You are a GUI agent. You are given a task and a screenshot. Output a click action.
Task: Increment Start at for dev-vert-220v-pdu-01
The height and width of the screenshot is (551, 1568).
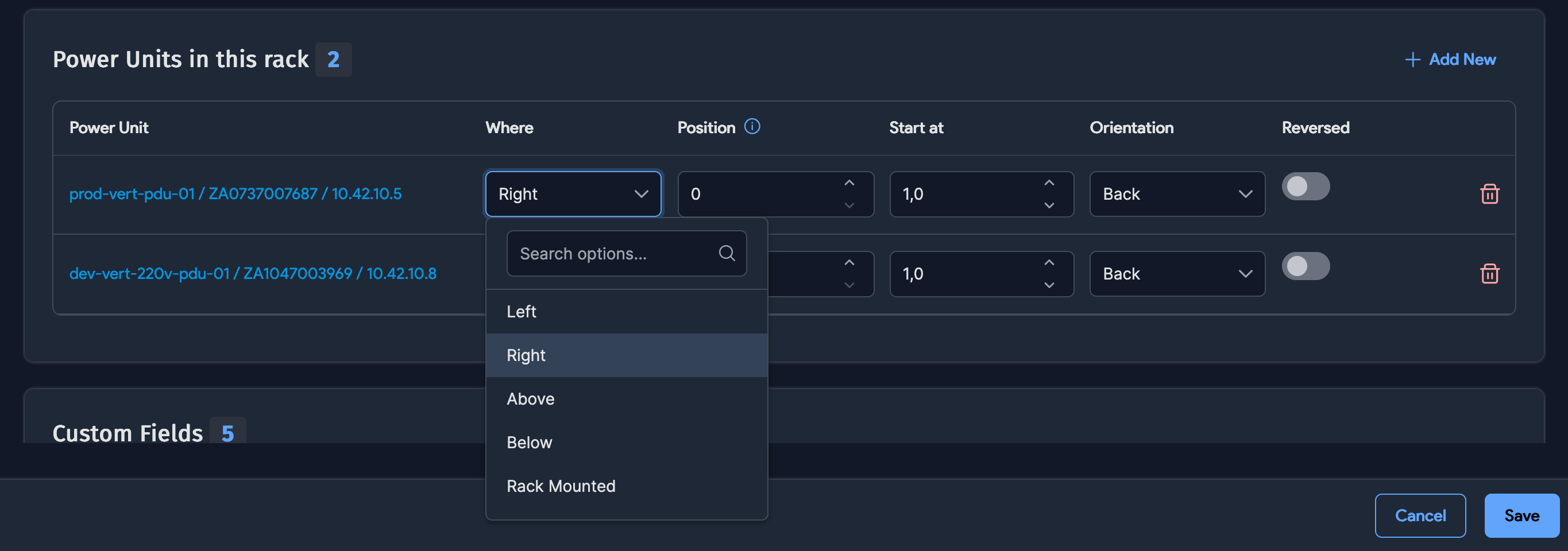[x=1048, y=263]
